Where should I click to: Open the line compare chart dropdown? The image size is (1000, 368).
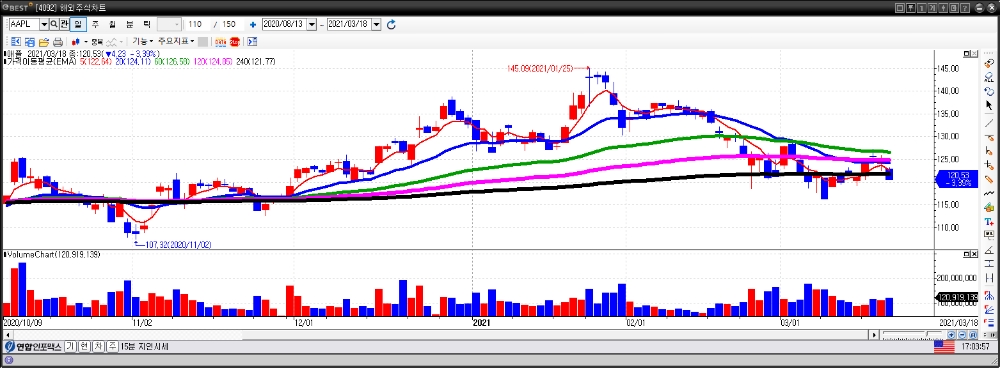(x=121, y=42)
